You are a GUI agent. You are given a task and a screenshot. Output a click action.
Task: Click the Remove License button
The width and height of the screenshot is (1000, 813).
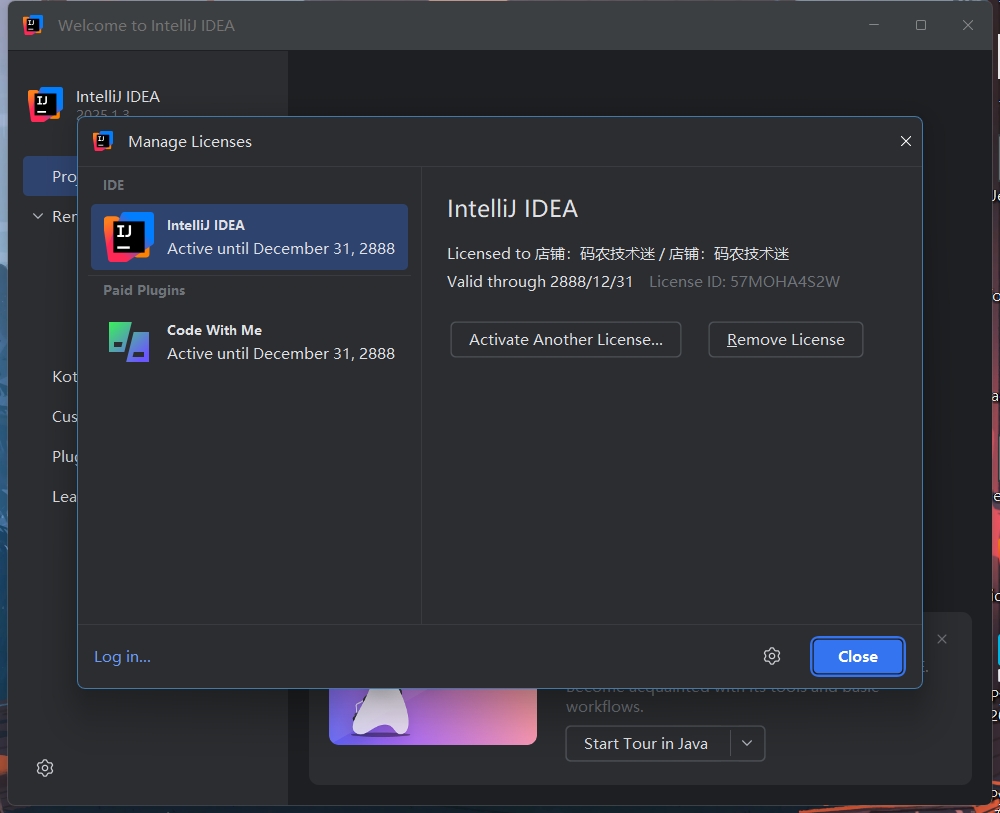pyautogui.click(x=785, y=339)
